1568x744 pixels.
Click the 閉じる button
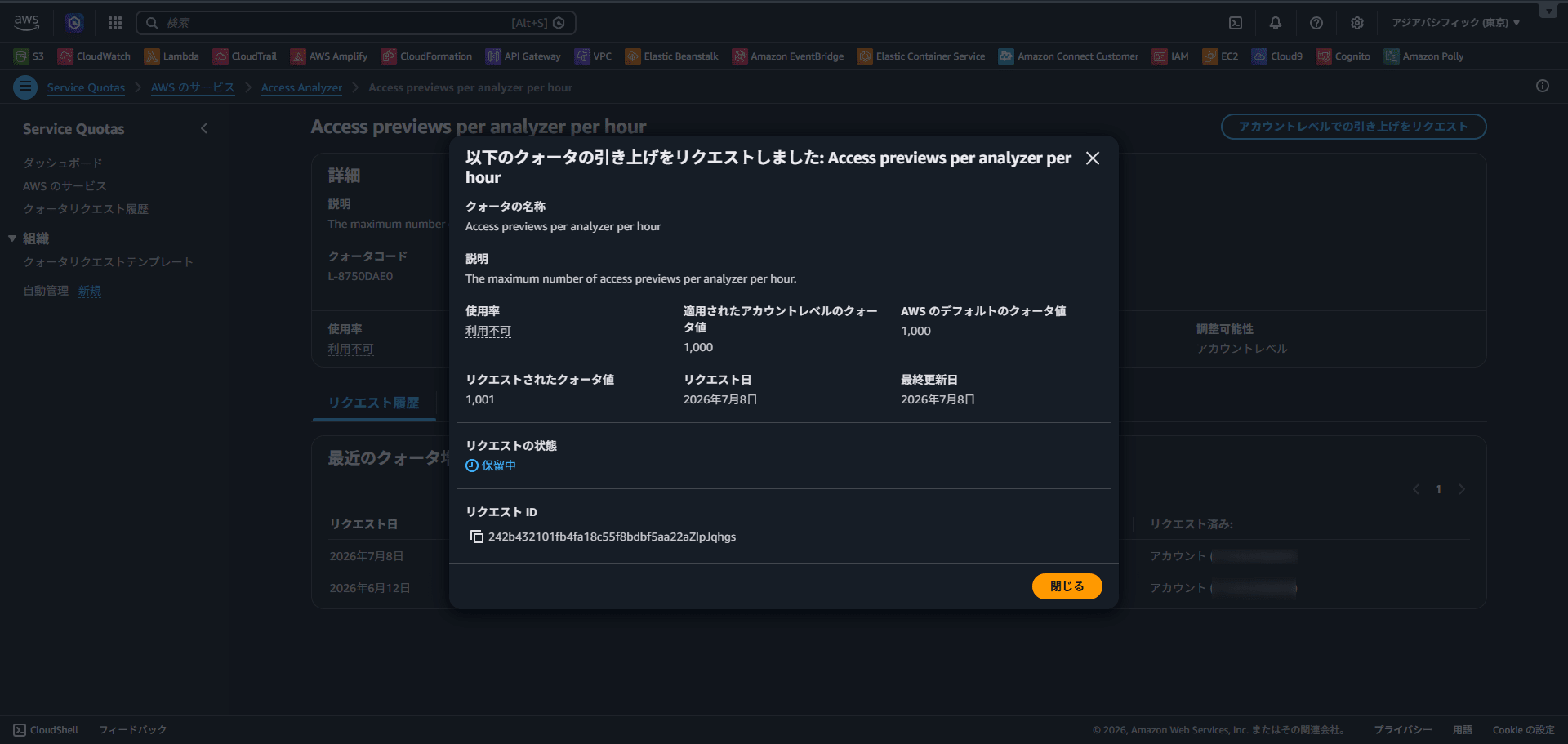tap(1067, 586)
